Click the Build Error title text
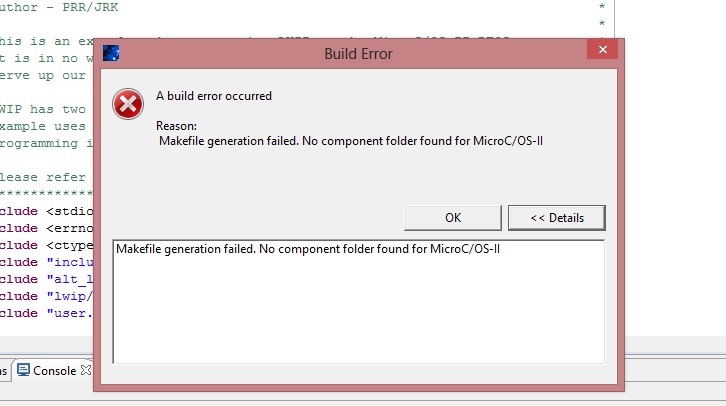Viewport: 726px width, 406px height. tap(359, 53)
